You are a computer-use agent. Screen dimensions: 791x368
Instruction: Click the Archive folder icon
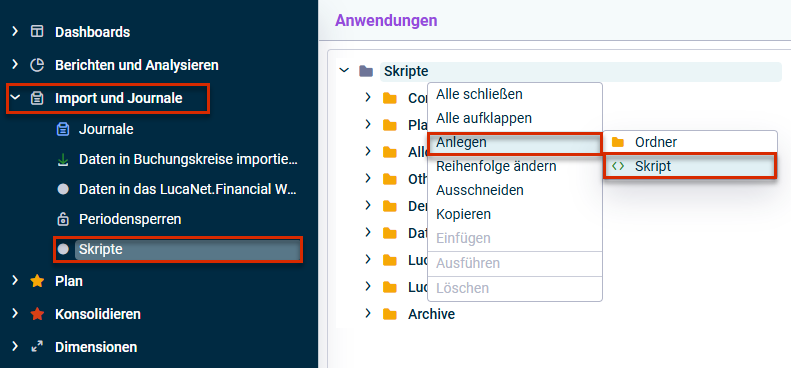coord(389,314)
